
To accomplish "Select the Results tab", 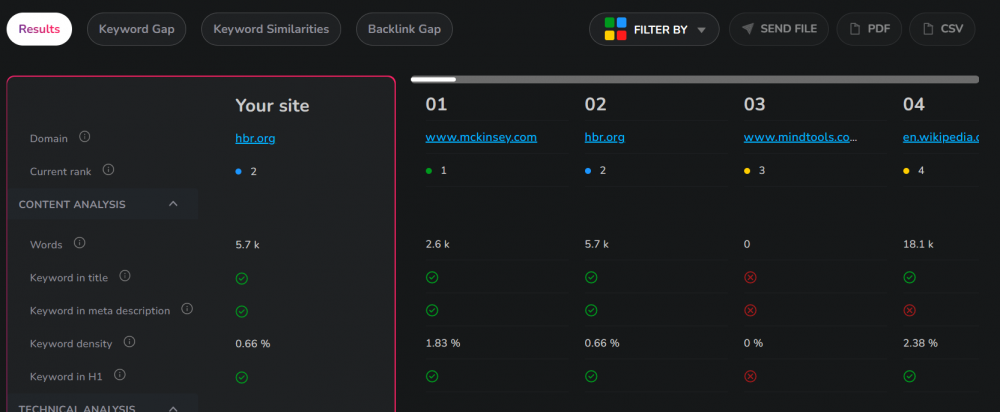I will coord(39,29).
